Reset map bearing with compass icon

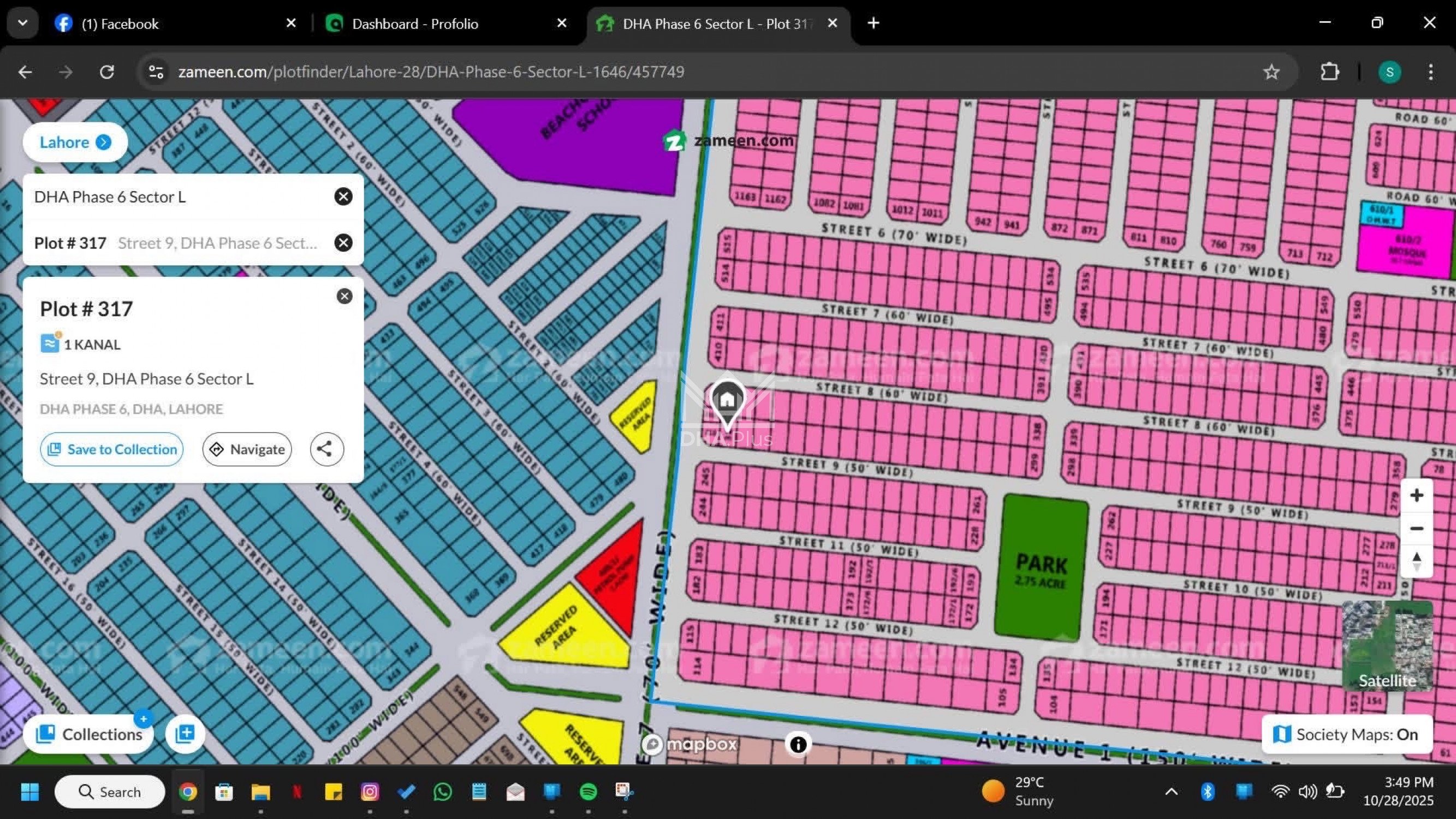(x=1416, y=561)
